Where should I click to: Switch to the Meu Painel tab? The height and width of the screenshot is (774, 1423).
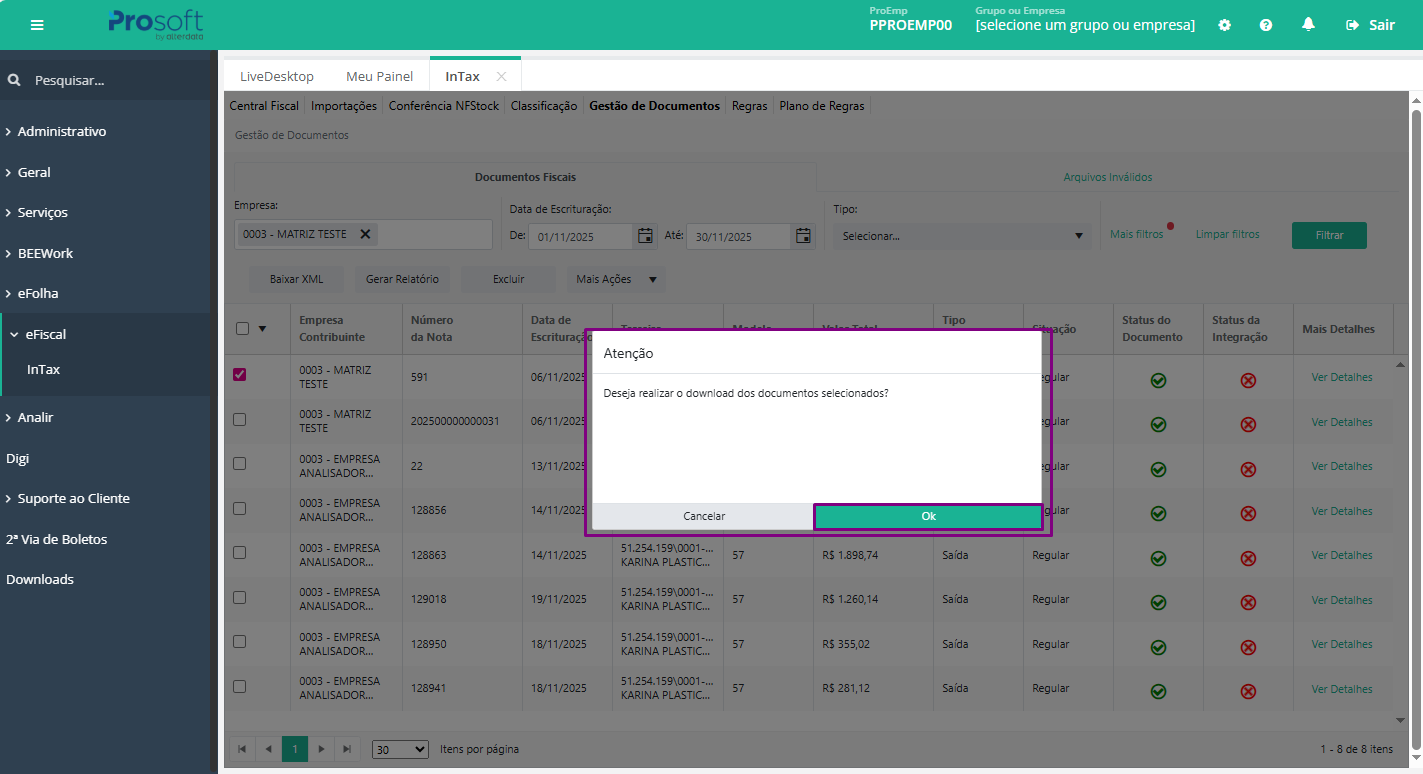[x=379, y=76]
